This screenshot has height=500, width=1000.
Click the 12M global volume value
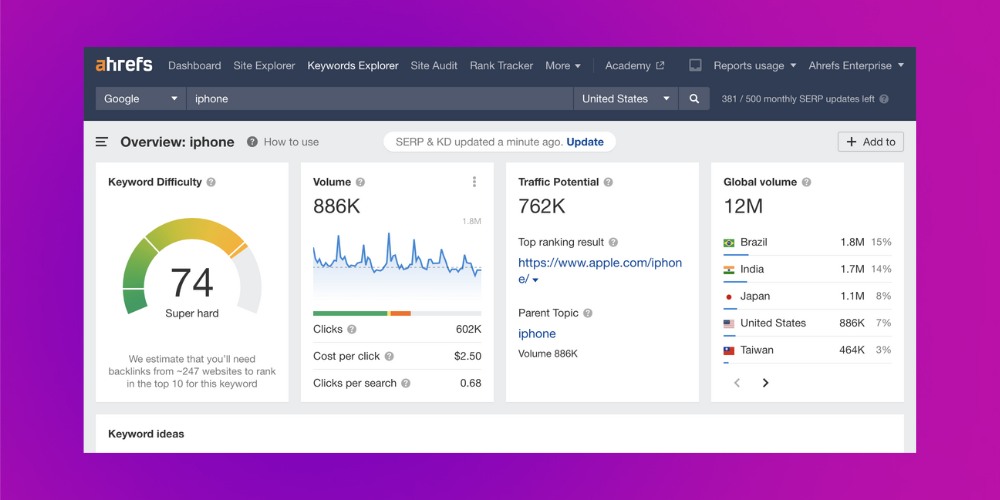743,206
